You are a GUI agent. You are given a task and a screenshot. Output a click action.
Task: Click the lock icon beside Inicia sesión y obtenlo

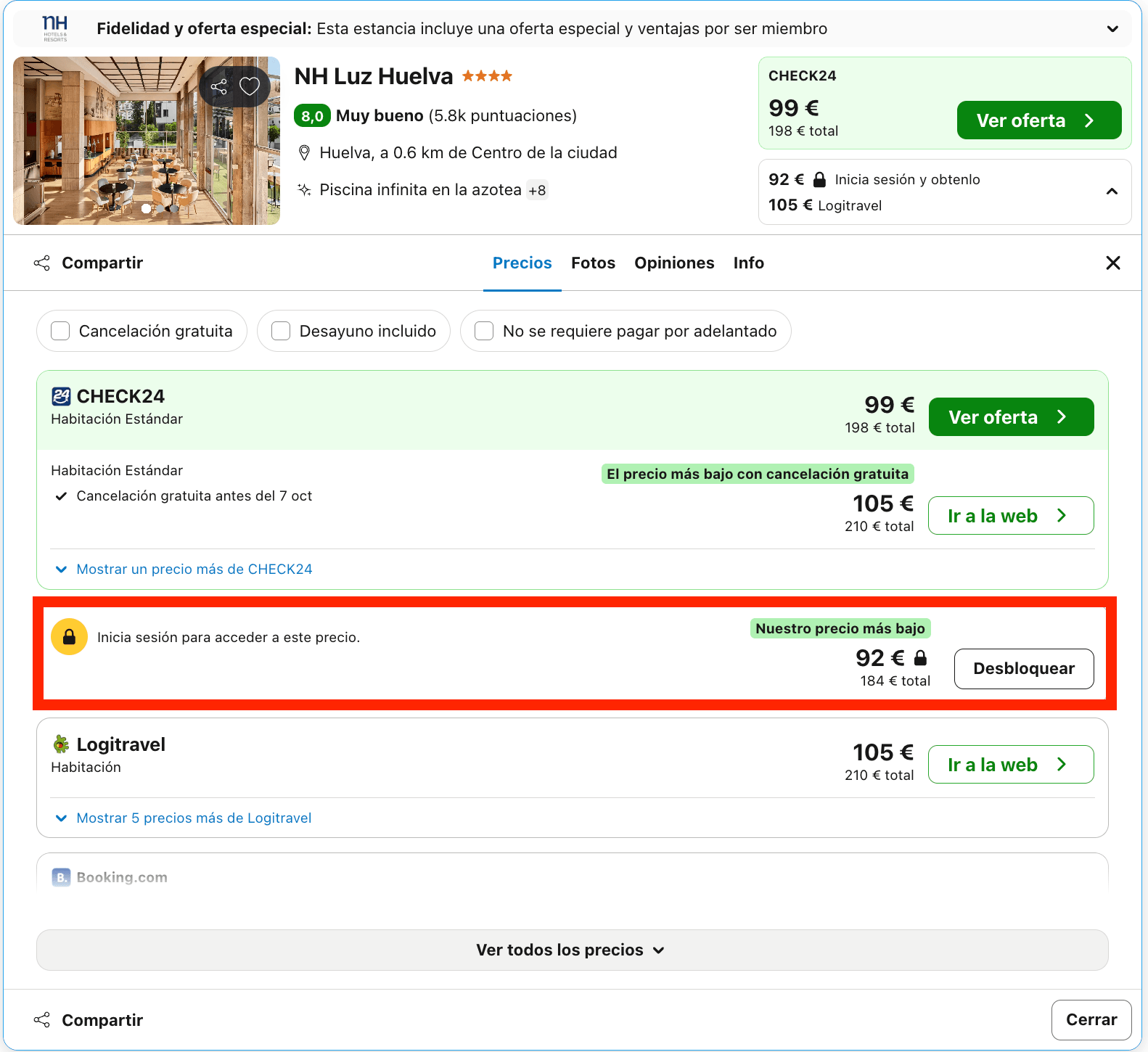point(819,179)
